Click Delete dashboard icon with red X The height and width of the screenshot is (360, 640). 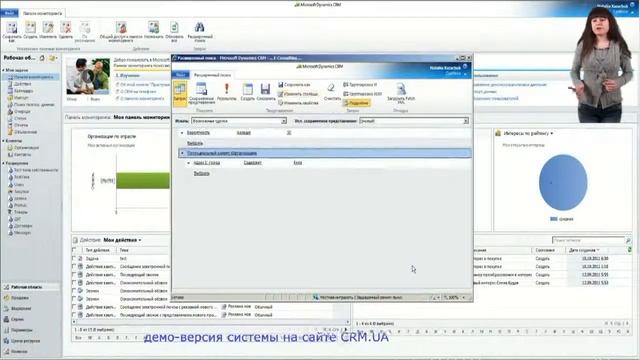pyautogui.click(x=66, y=28)
